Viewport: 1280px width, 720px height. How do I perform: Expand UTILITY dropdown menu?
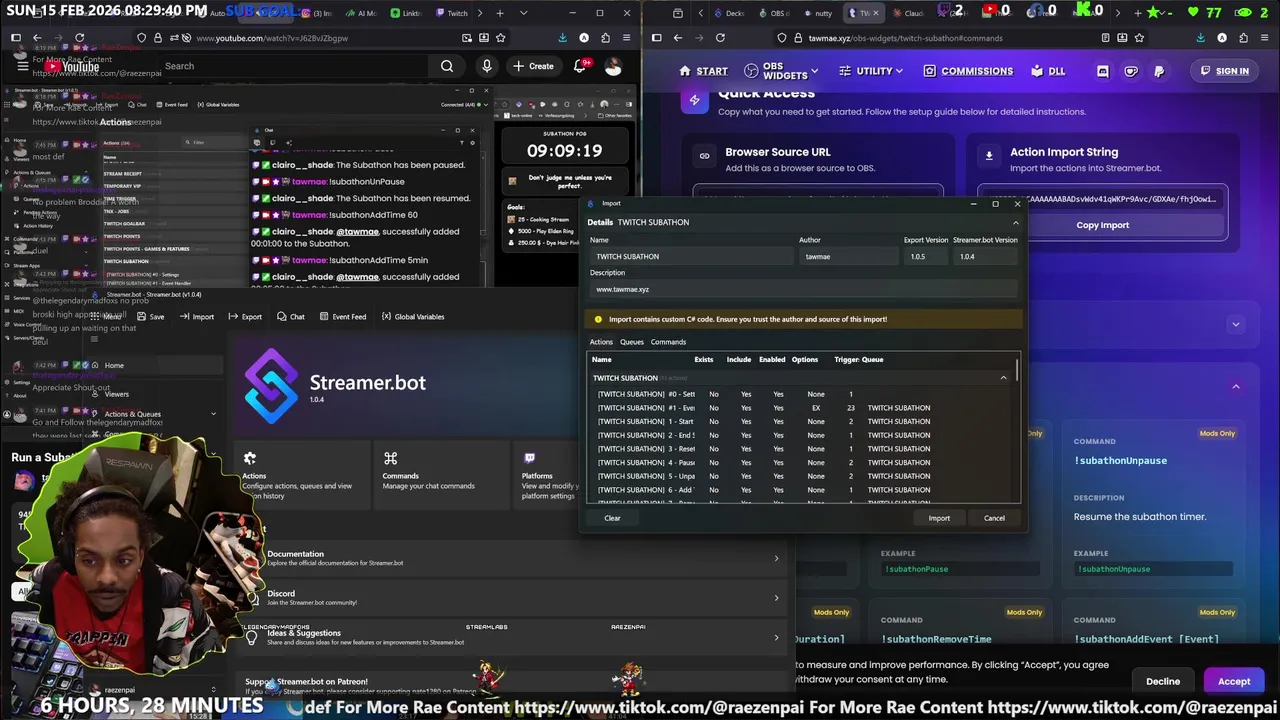coord(871,71)
